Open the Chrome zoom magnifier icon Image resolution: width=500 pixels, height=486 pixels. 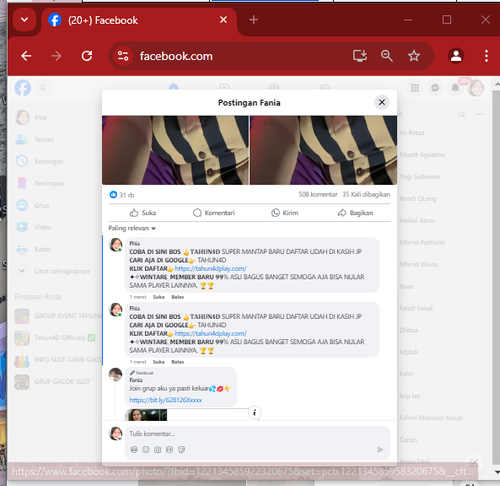click(387, 56)
